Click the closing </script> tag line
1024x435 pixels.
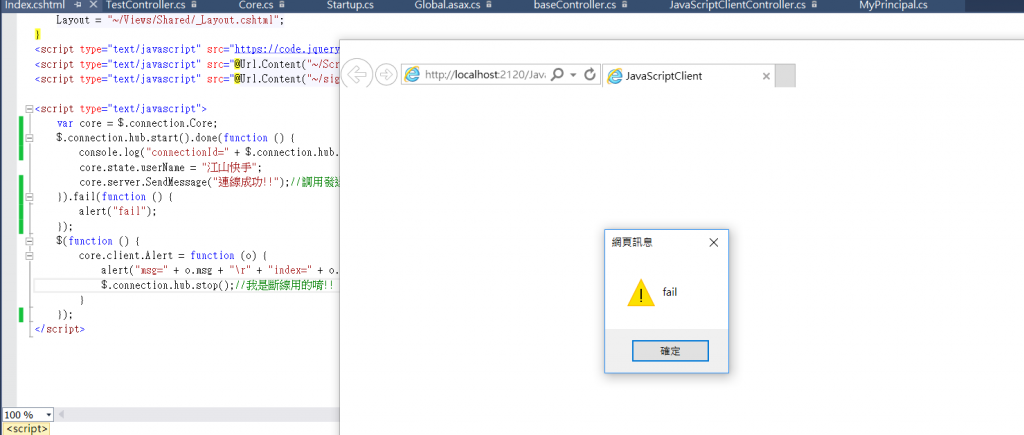(x=59, y=329)
